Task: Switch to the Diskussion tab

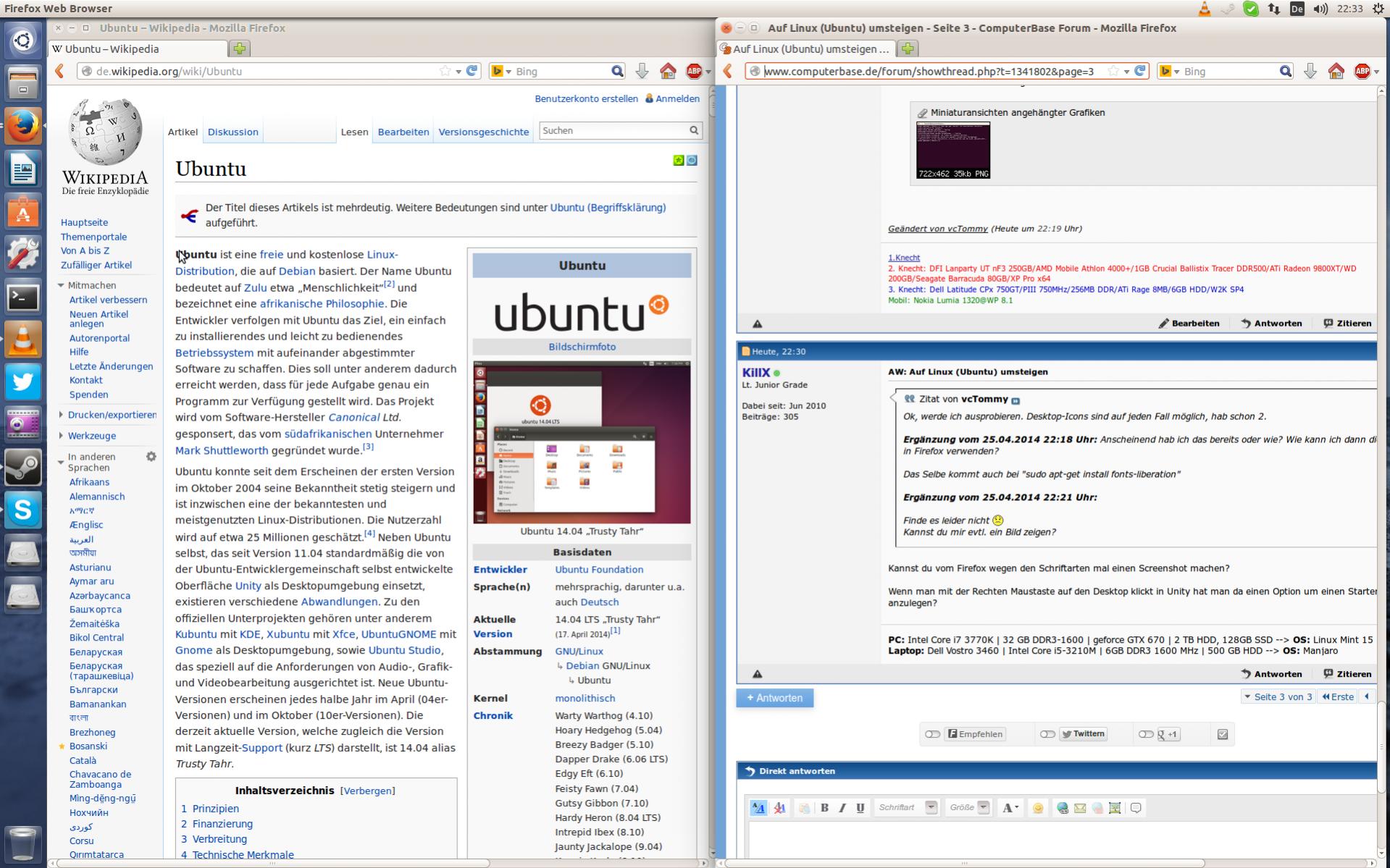Action: click(233, 132)
